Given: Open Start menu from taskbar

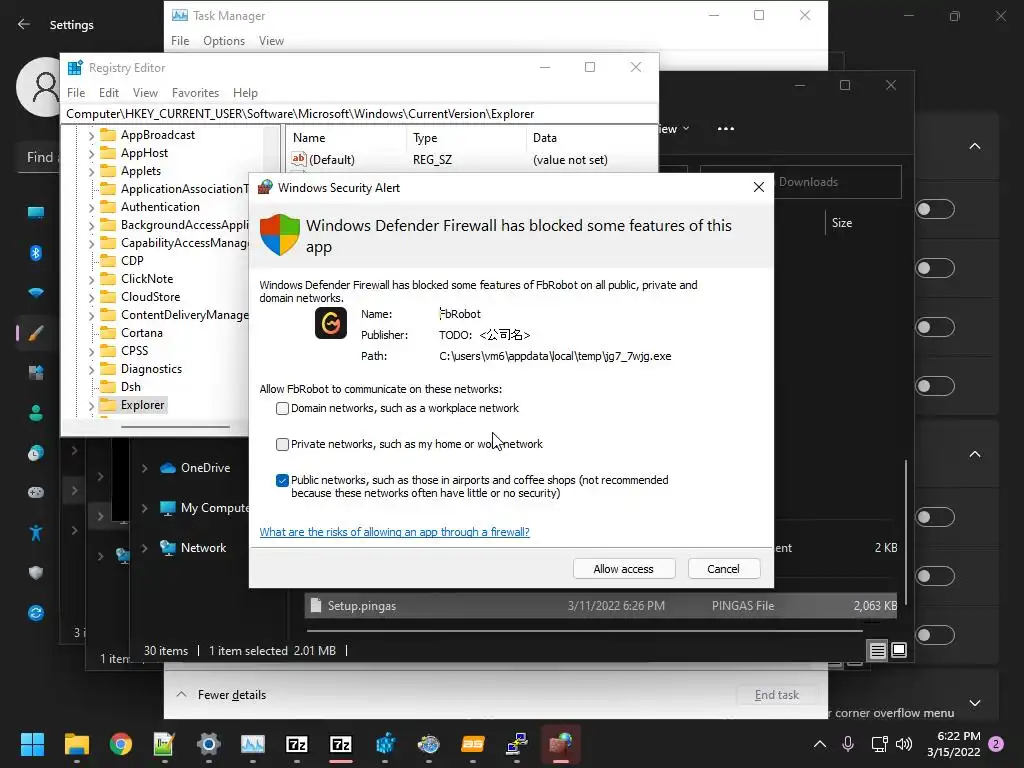Looking at the screenshot, I should coord(32,744).
